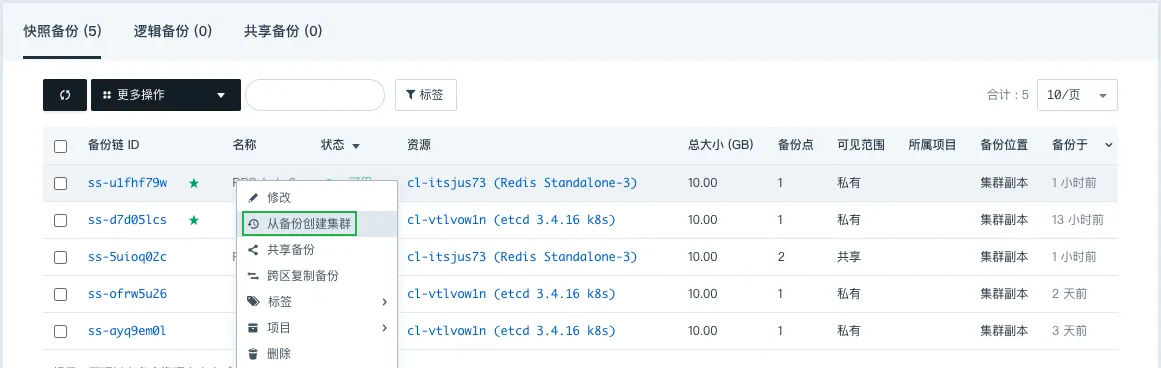This screenshot has height=368, width=1161.
Task: Click the green star next to ss-u1fhf79w
Action: (194, 183)
